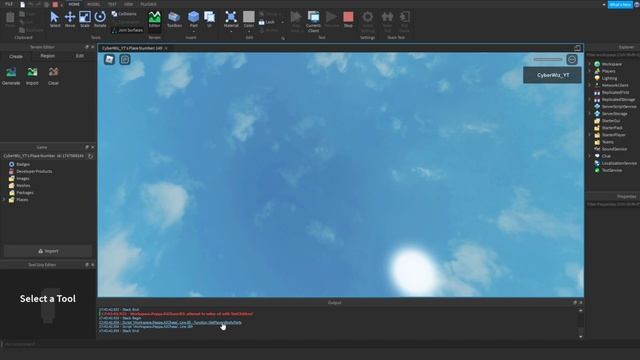
Task: Switch to the TEST ribbon tab
Action: point(112,4)
